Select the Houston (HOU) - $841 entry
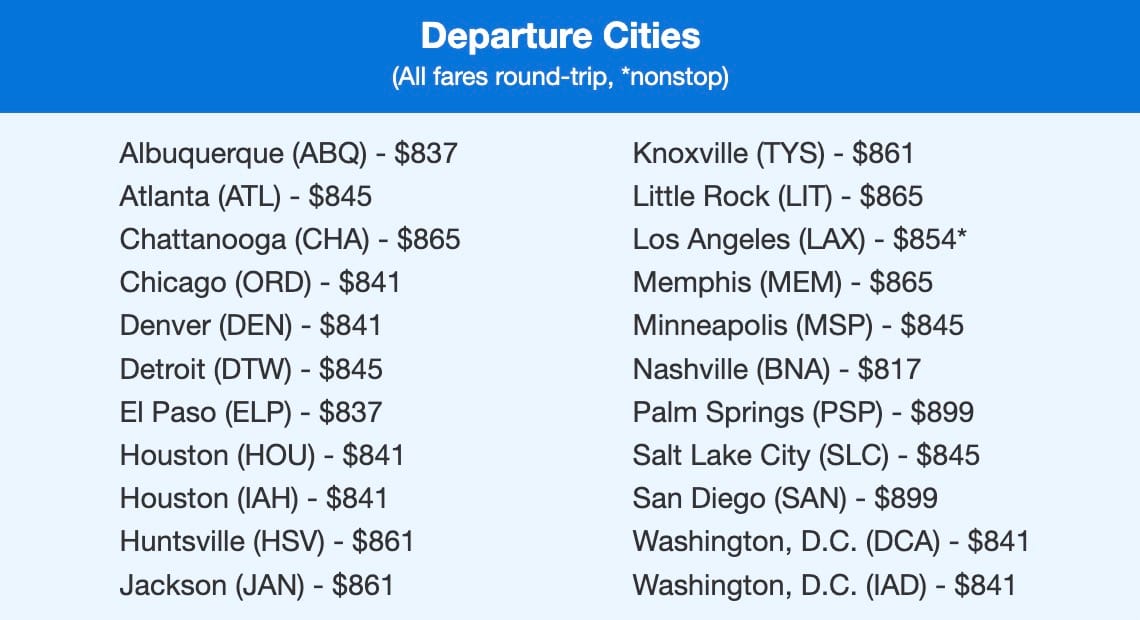Viewport: 1140px width, 620px height. [x=262, y=456]
